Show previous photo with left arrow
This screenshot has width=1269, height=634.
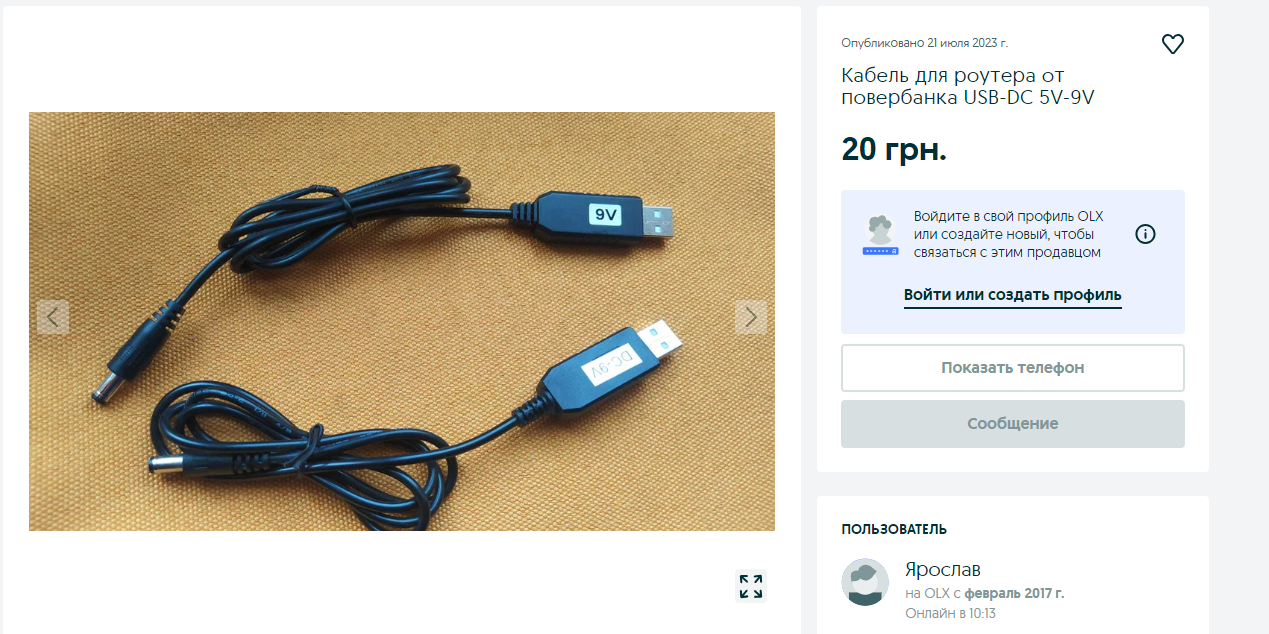(53, 317)
